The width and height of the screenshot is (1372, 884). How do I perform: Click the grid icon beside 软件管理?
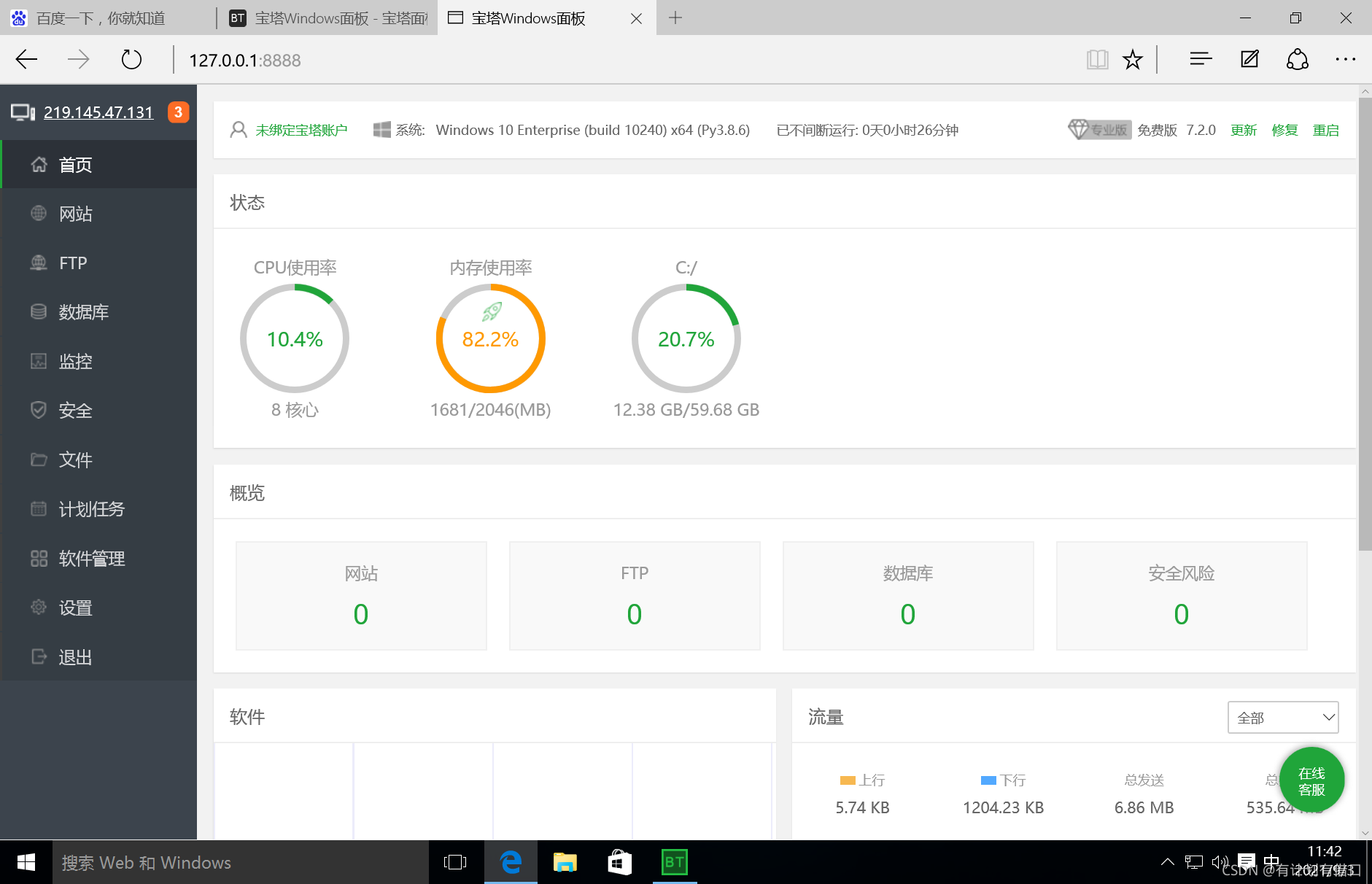click(x=39, y=559)
